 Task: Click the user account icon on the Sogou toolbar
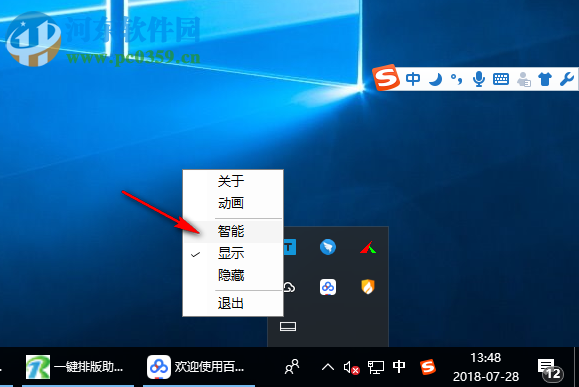pyautogui.click(x=524, y=79)
